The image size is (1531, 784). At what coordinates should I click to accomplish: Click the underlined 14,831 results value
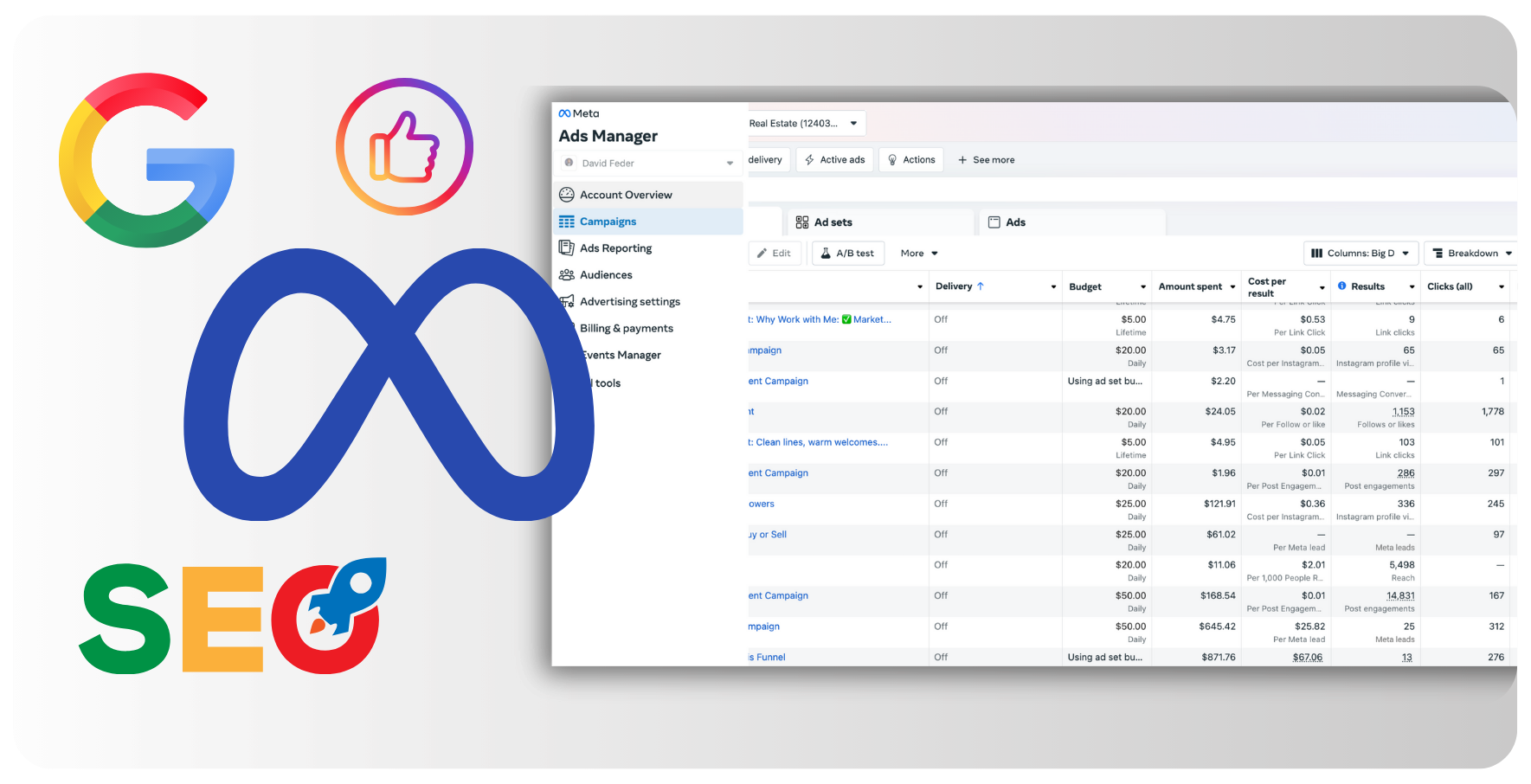pos(1400,596)
